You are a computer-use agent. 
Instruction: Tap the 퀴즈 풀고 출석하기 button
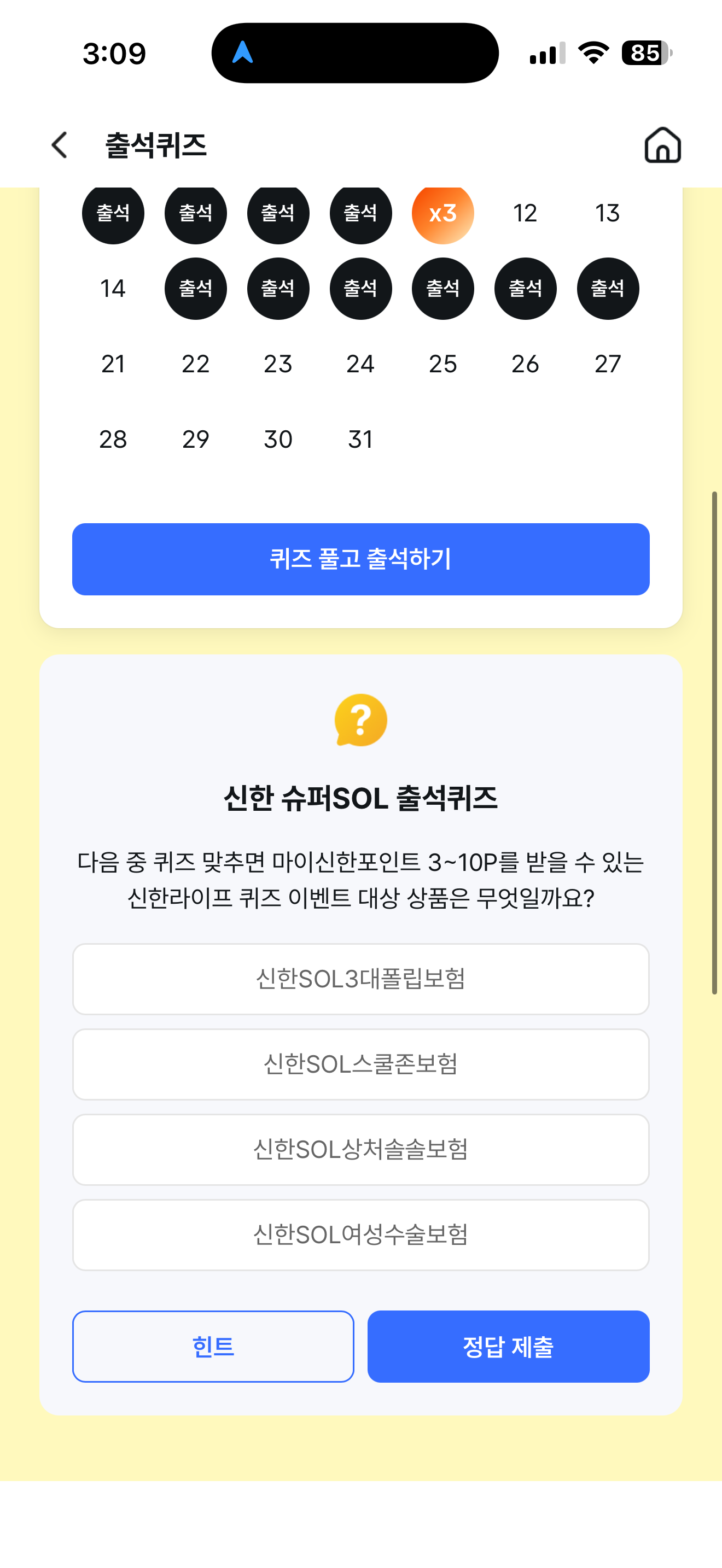(361, 559)
